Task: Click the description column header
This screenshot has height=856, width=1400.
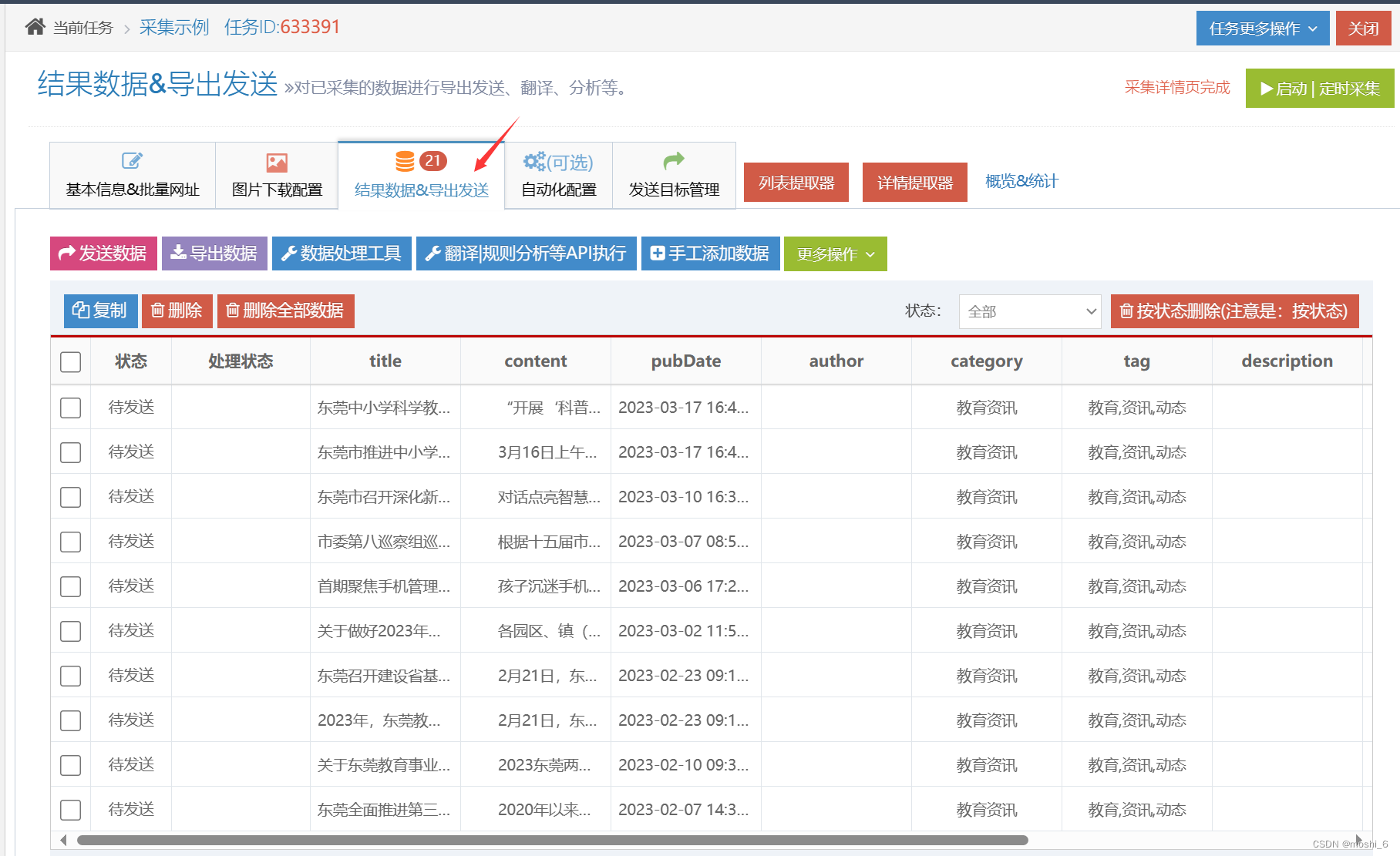Action: (x=1287, y=361)
